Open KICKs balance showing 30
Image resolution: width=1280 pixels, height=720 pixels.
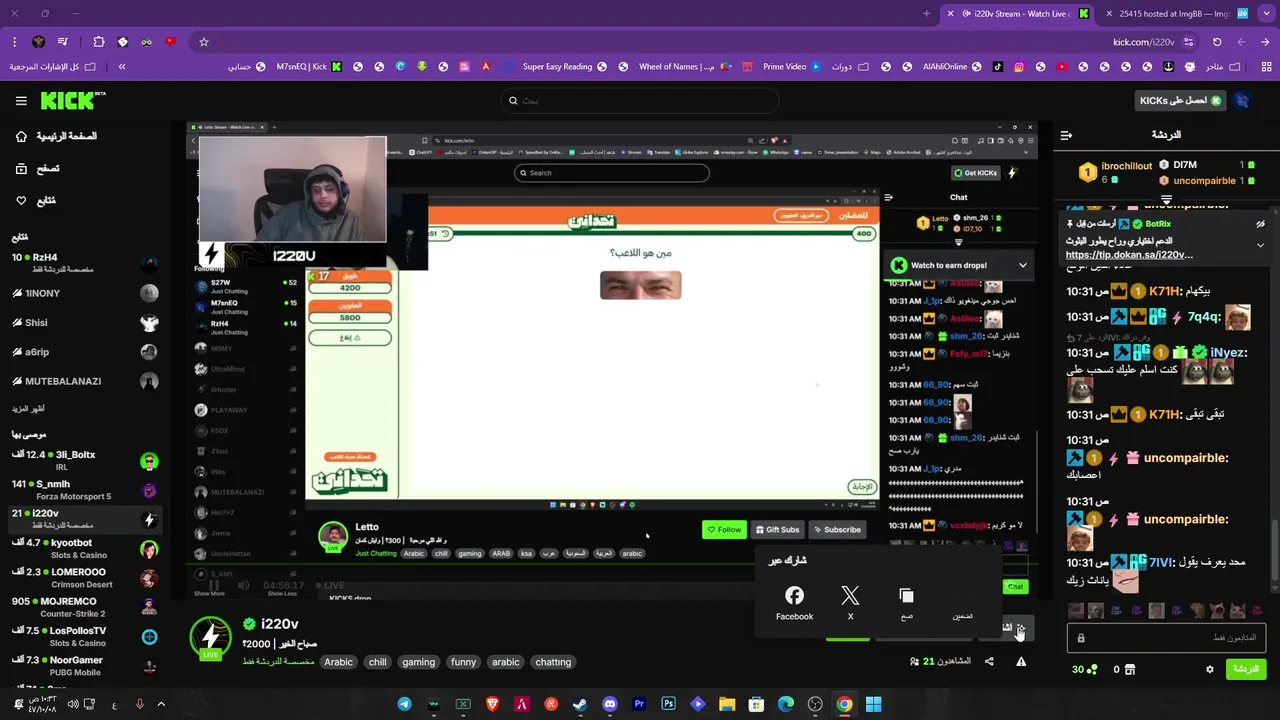1085,669
